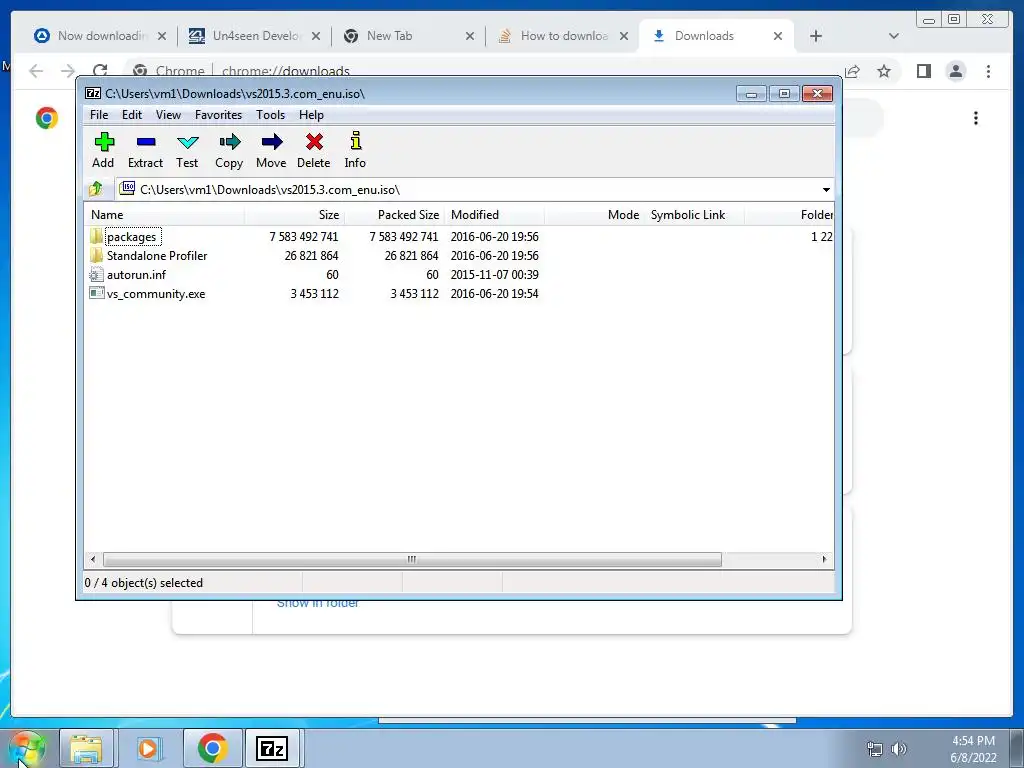
Task: Open the View menu
Action: point(168,115)
